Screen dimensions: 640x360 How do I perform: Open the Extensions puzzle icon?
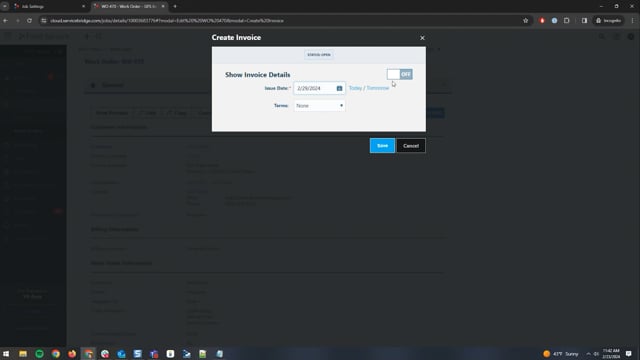coord(567,20)
